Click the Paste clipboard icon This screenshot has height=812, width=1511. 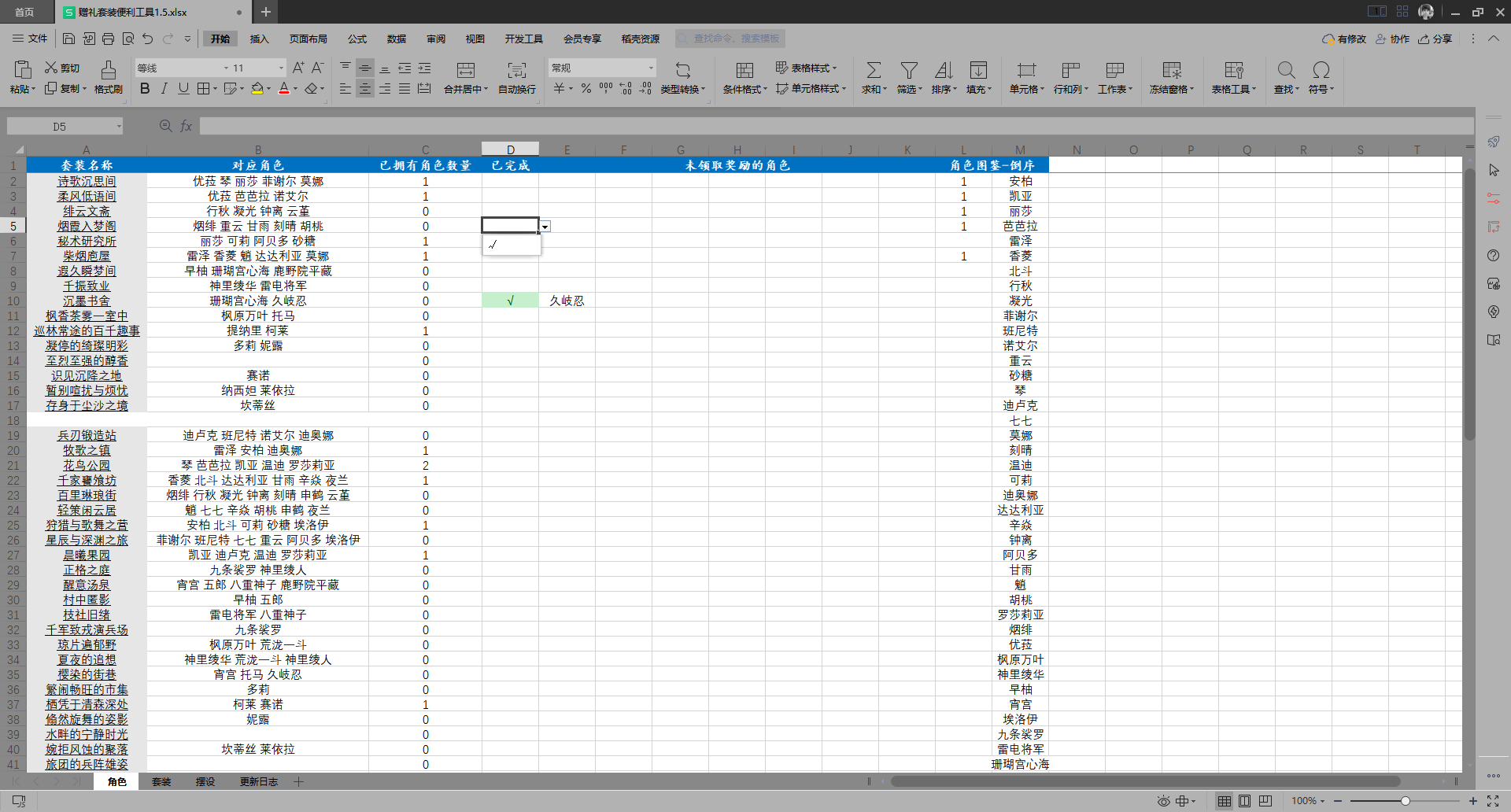click(x=23, y=69)
